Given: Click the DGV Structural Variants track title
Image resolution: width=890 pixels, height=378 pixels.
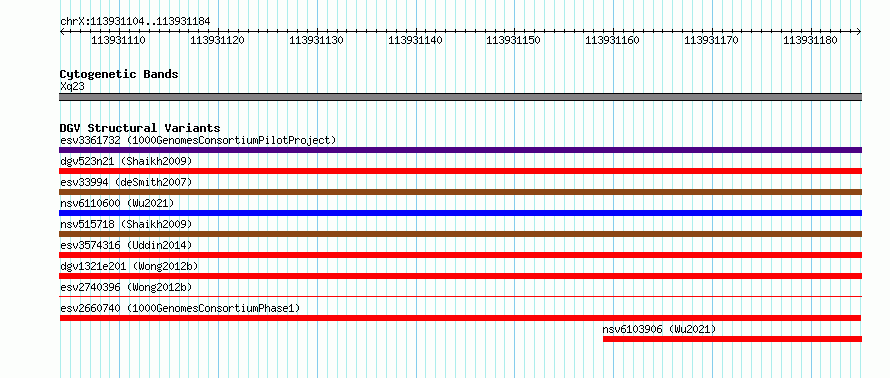Looking at the screenshot, I should point(140,128).
